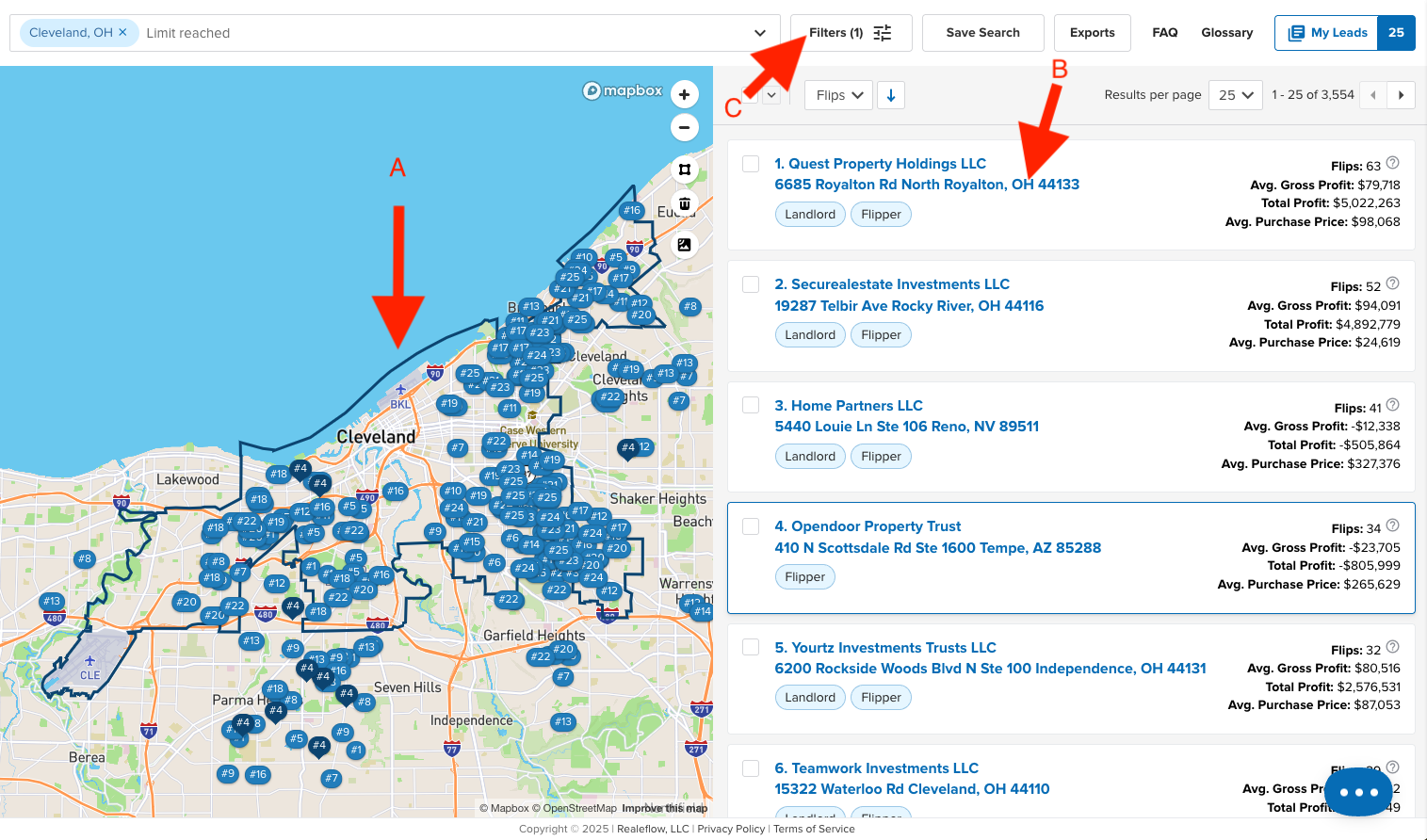Open address 5440 Louie Ln Reno, NV
Image resolution: width=1427 pixels, height=840 pixels.
click(x=907, y=427)
